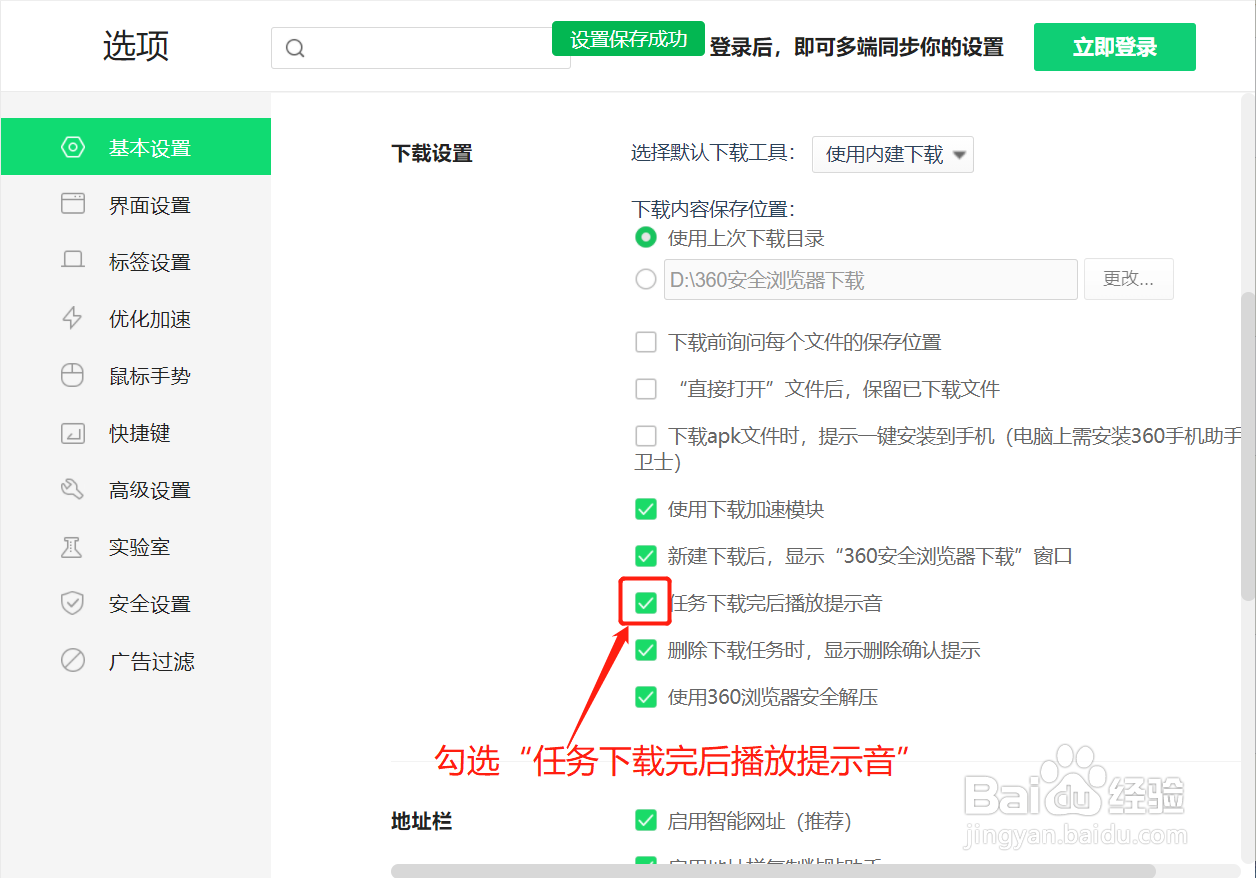Click the 广告过滤 block icon

pos(73,660)
